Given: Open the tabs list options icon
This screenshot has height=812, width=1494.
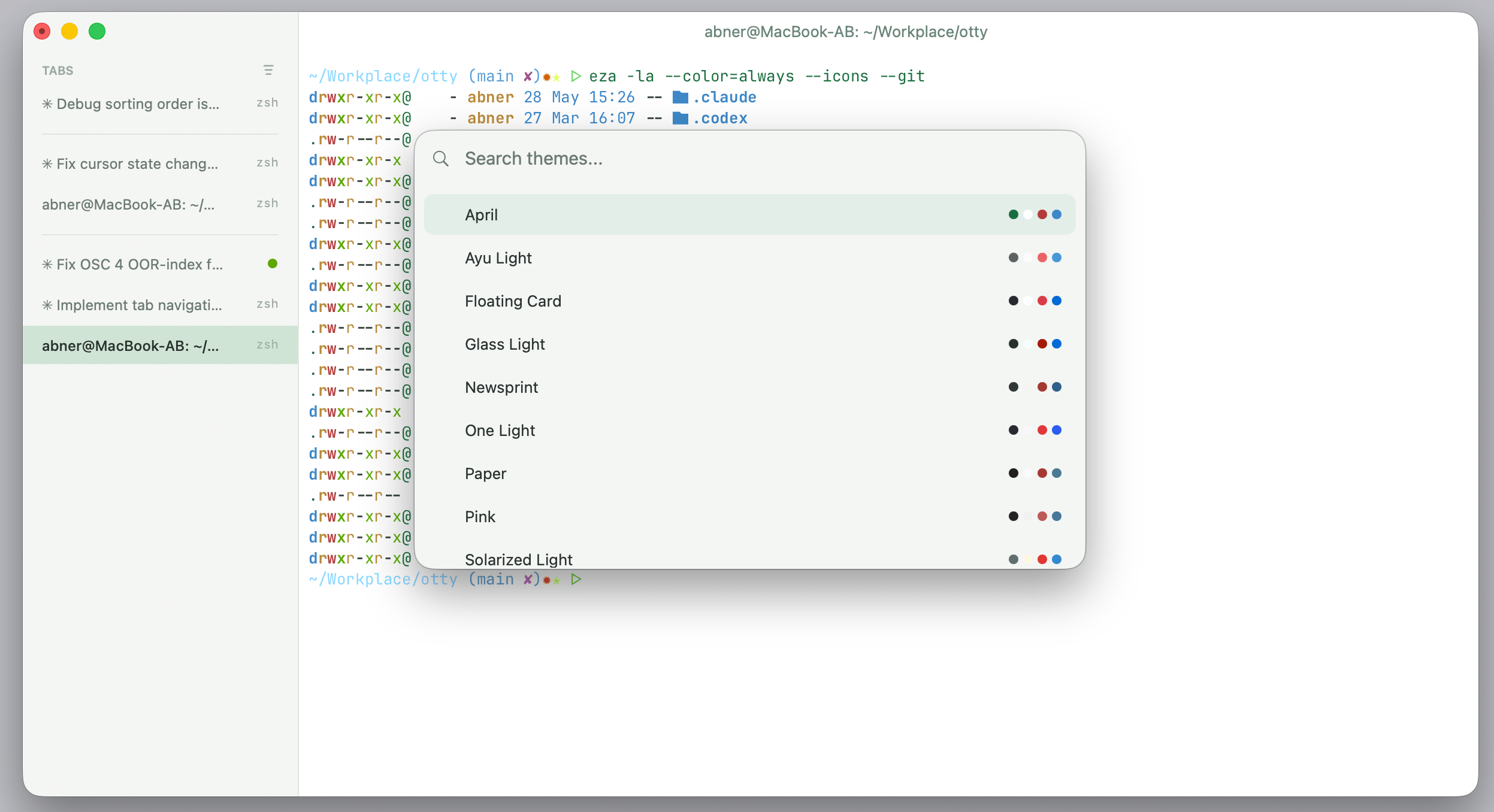Looking at the screenshot, I should point(268,70).
